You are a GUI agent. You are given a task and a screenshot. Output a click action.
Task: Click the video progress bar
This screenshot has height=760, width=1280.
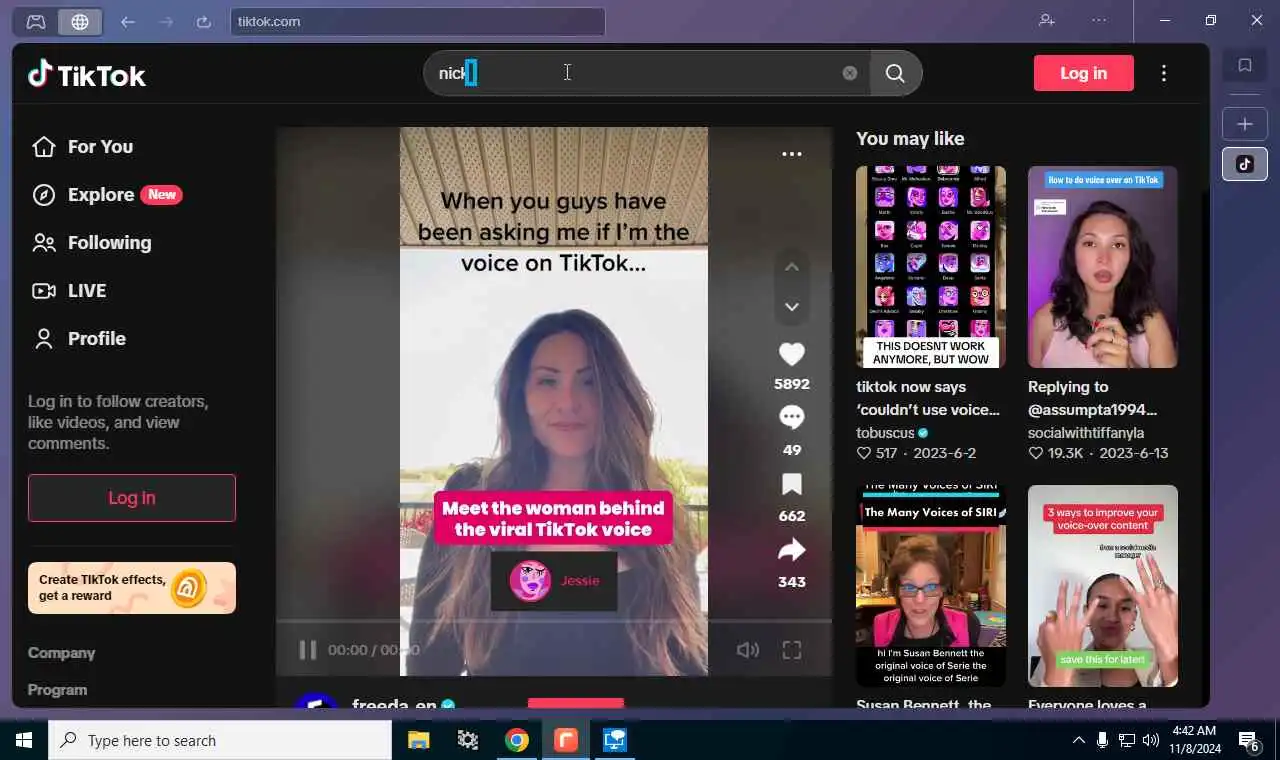554,621
